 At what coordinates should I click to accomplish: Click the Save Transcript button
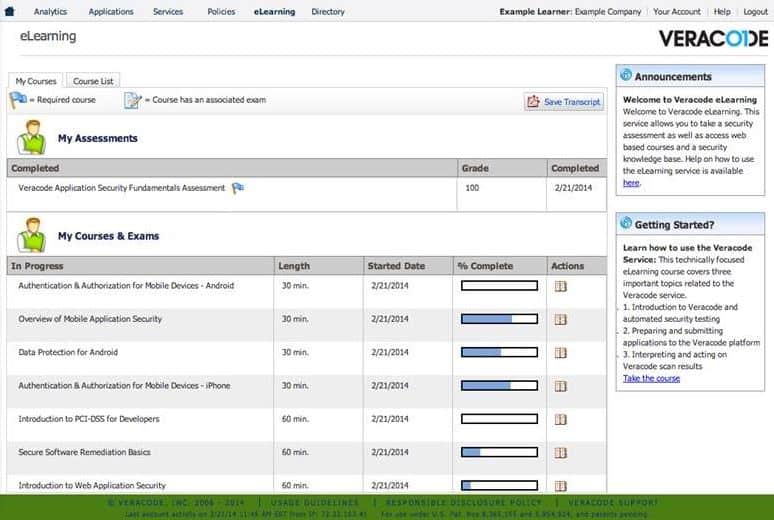[x=563, y=102]
